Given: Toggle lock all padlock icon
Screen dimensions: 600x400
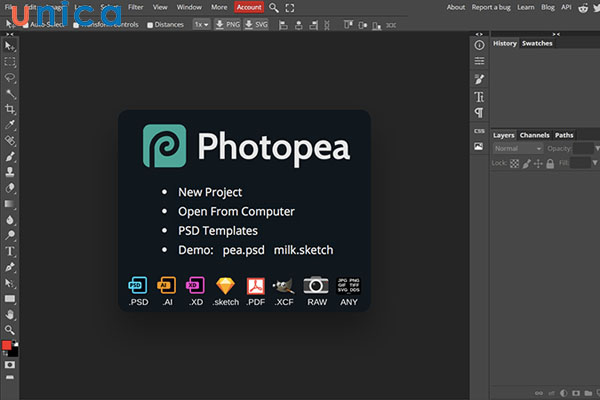Looking at the screenshot, I should [x=550, y=164].
